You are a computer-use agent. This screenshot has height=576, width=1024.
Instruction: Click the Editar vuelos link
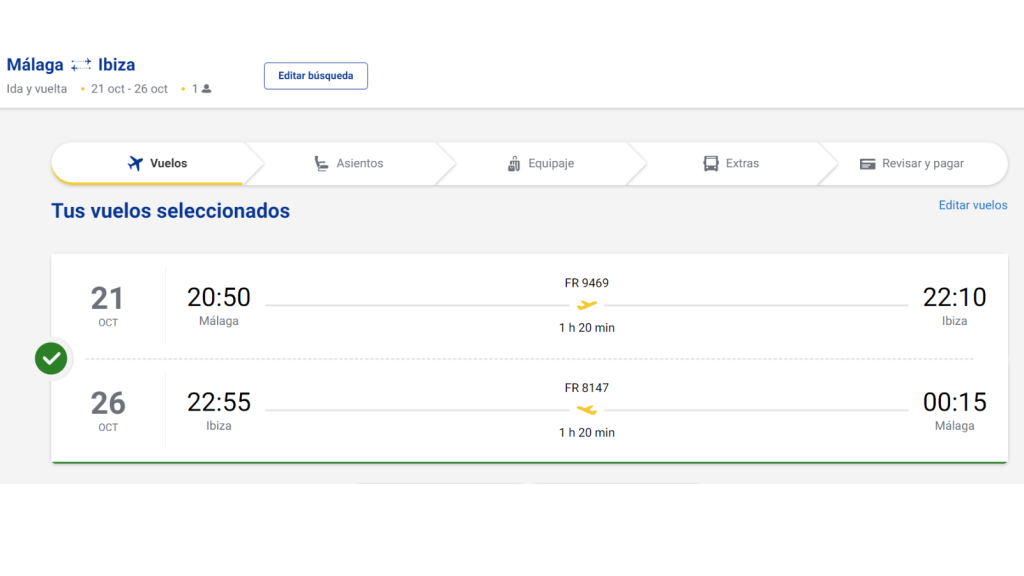[972, 205]
